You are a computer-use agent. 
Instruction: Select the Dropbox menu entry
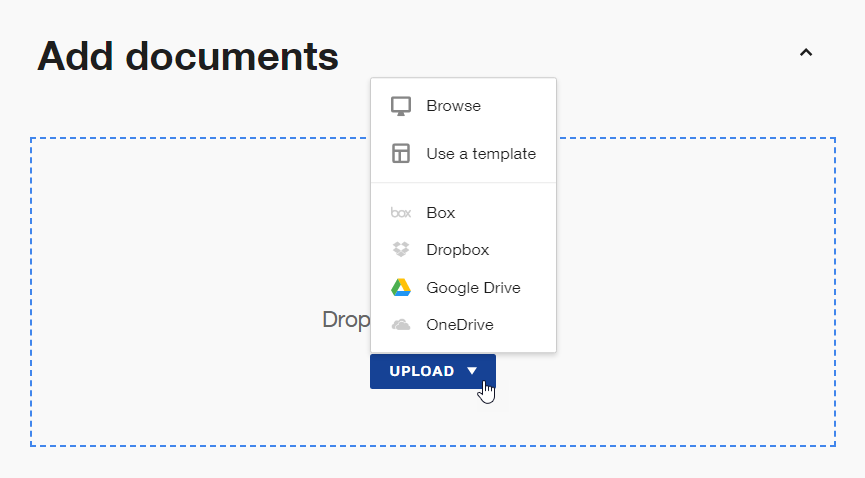pyautogui.click(x=457, y=250)
